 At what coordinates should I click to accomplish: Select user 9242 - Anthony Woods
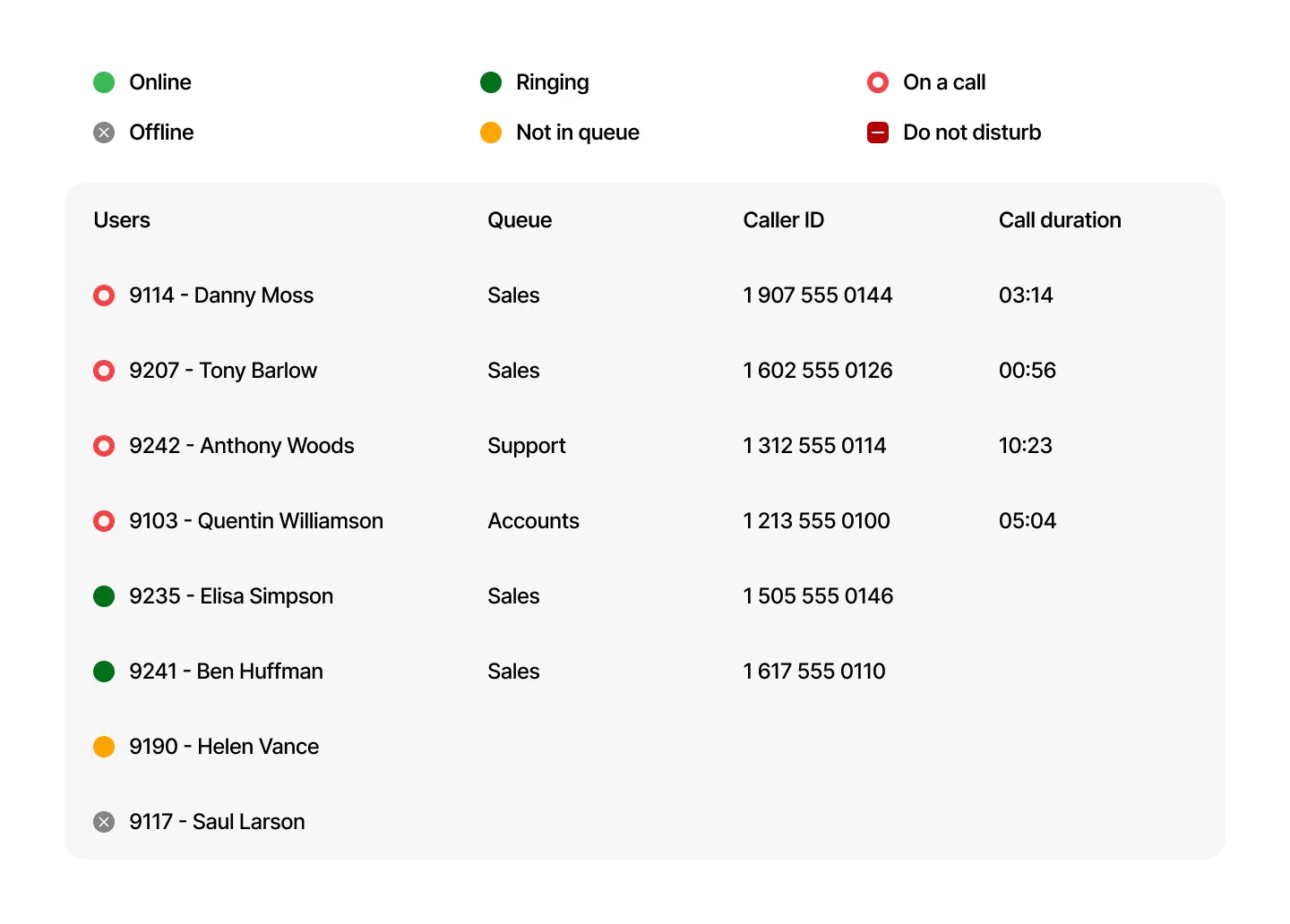(242, 446)
